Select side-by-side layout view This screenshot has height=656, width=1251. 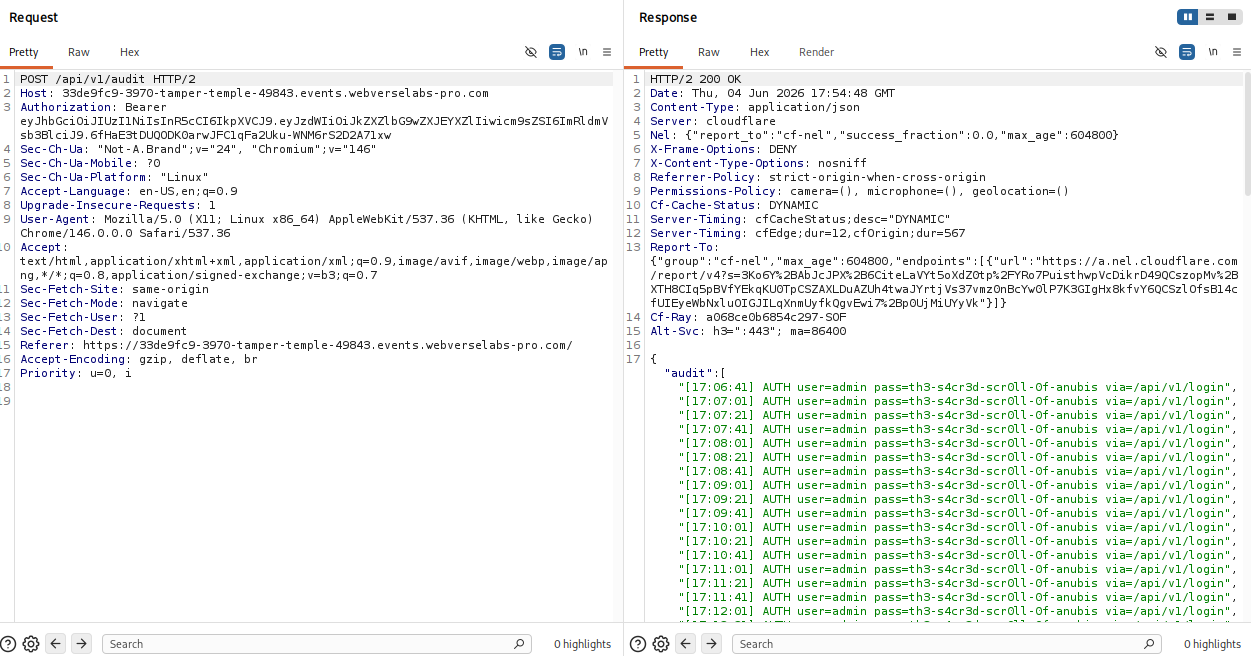[x=1188, y=17]
